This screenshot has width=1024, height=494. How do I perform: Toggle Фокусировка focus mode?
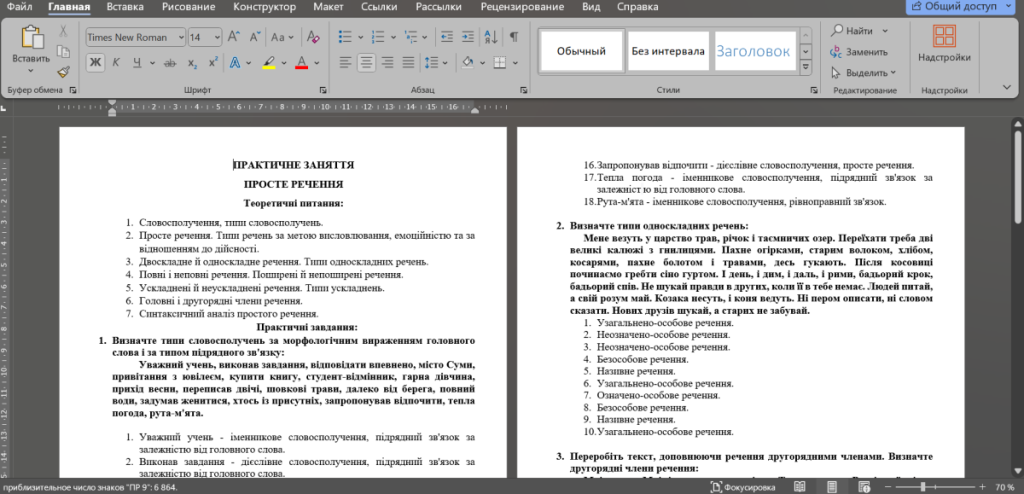click(x=743, y=487)
